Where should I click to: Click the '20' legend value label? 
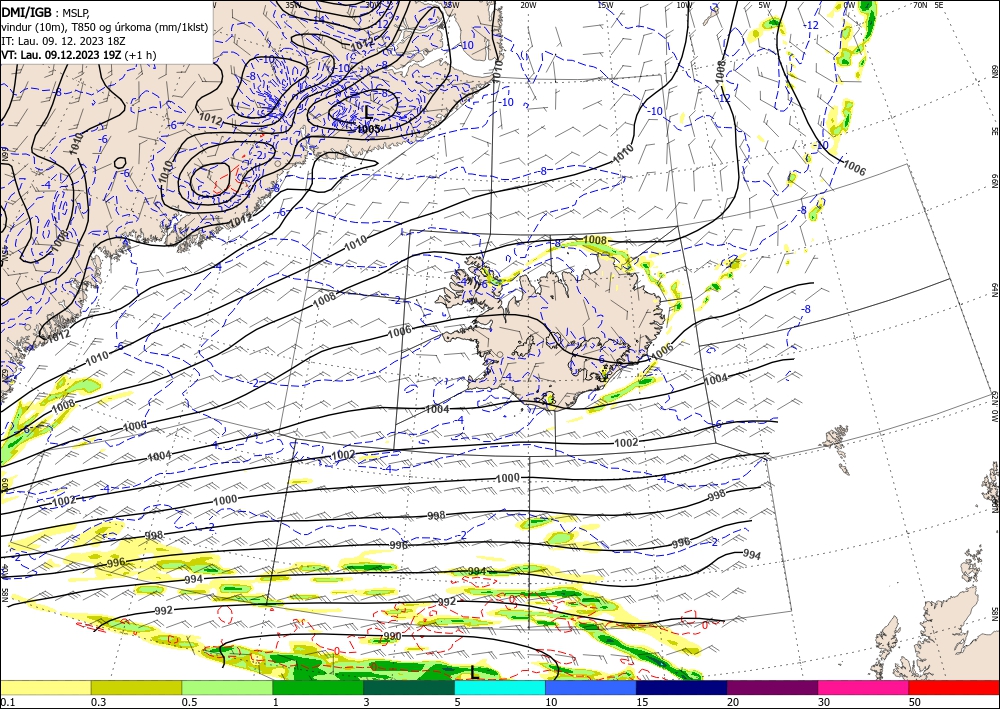733,701
